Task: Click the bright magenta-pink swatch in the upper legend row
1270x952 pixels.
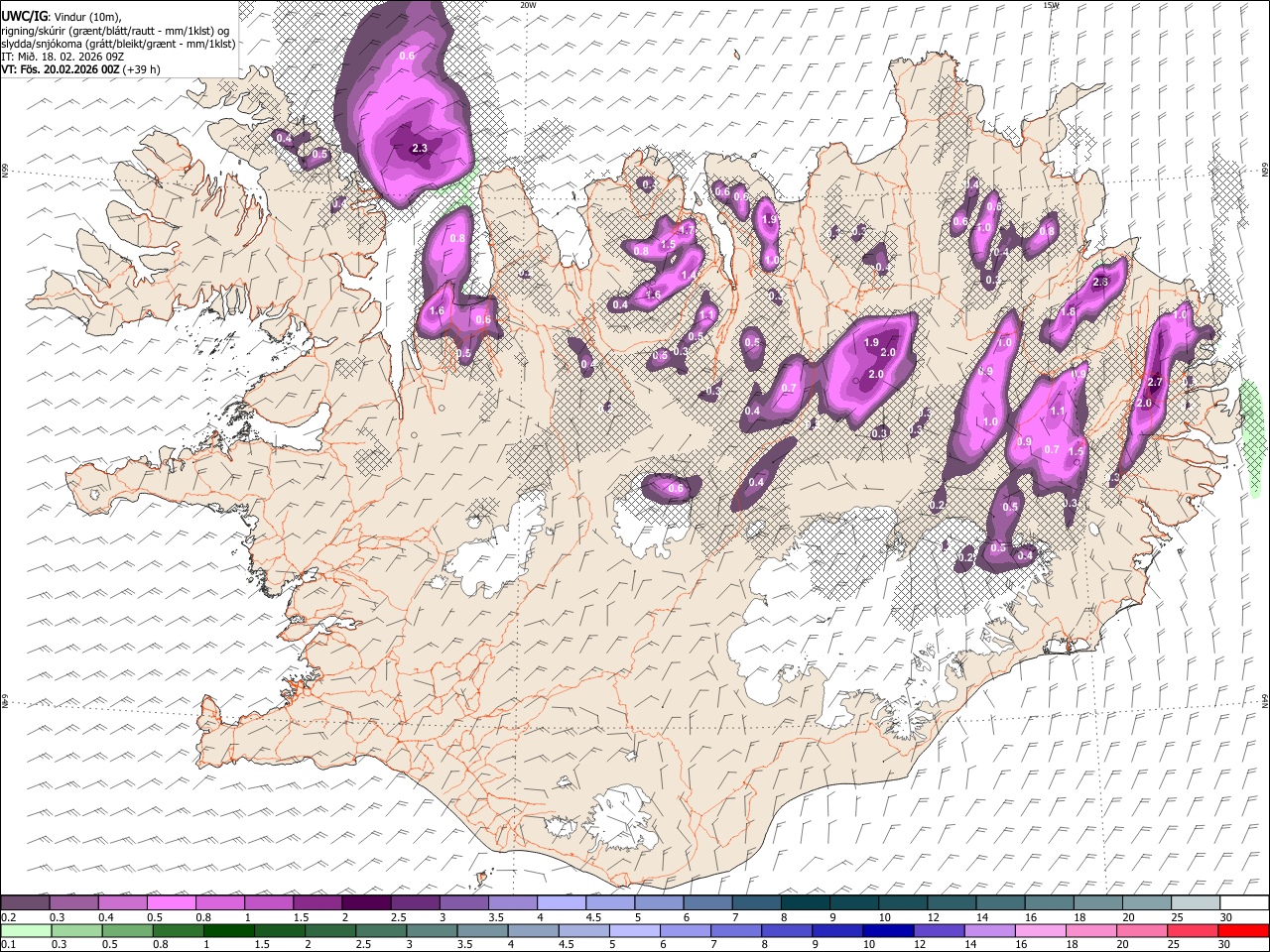Action: 172,903
